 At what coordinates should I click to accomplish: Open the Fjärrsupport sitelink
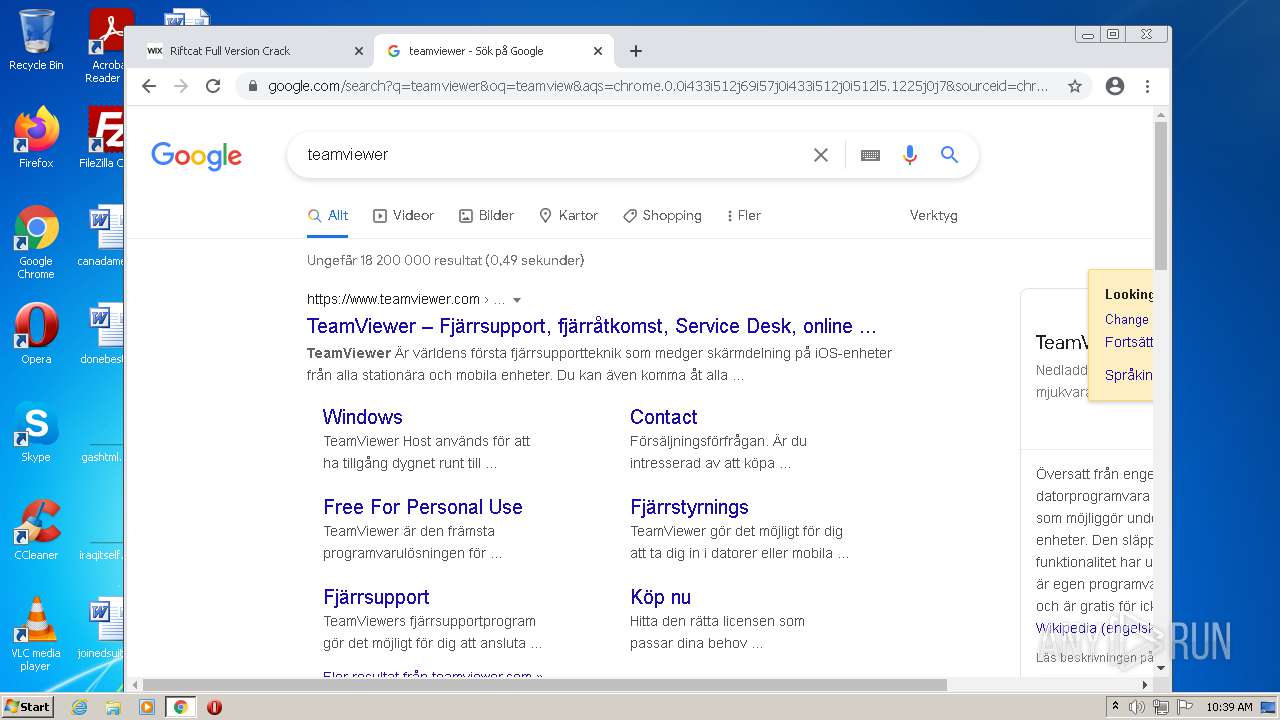point(376,597)
